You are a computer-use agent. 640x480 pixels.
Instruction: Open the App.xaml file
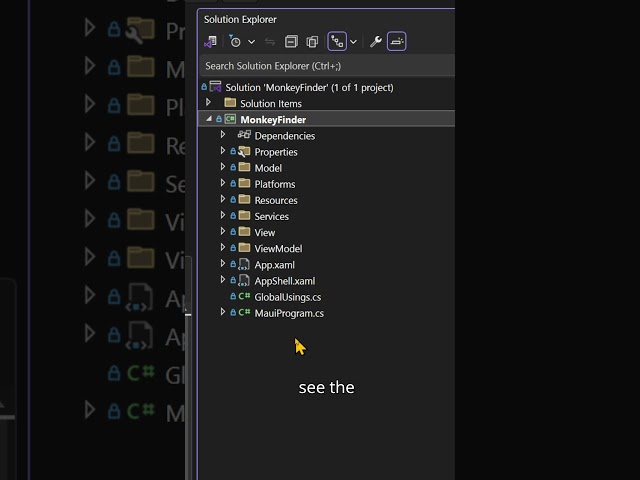[275, 265]
